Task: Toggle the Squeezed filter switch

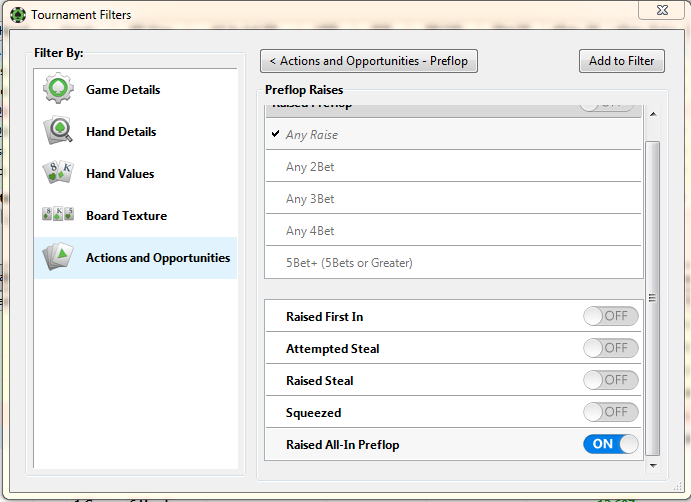Action: [610, 412]
